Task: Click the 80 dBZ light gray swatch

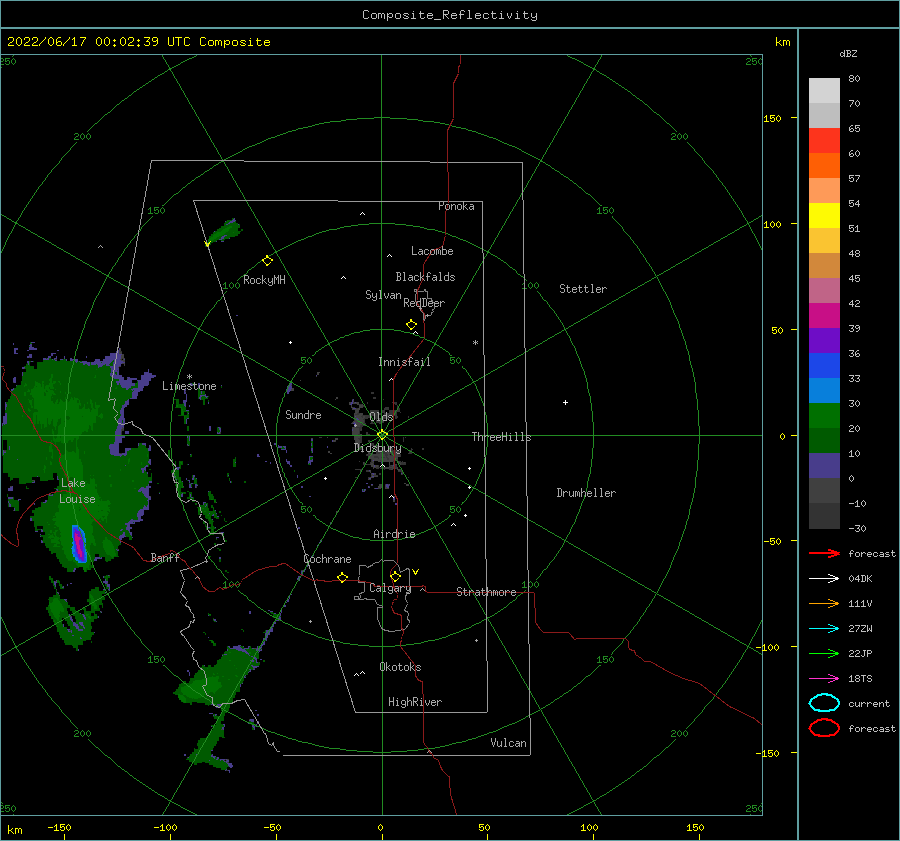Action: 824,91
